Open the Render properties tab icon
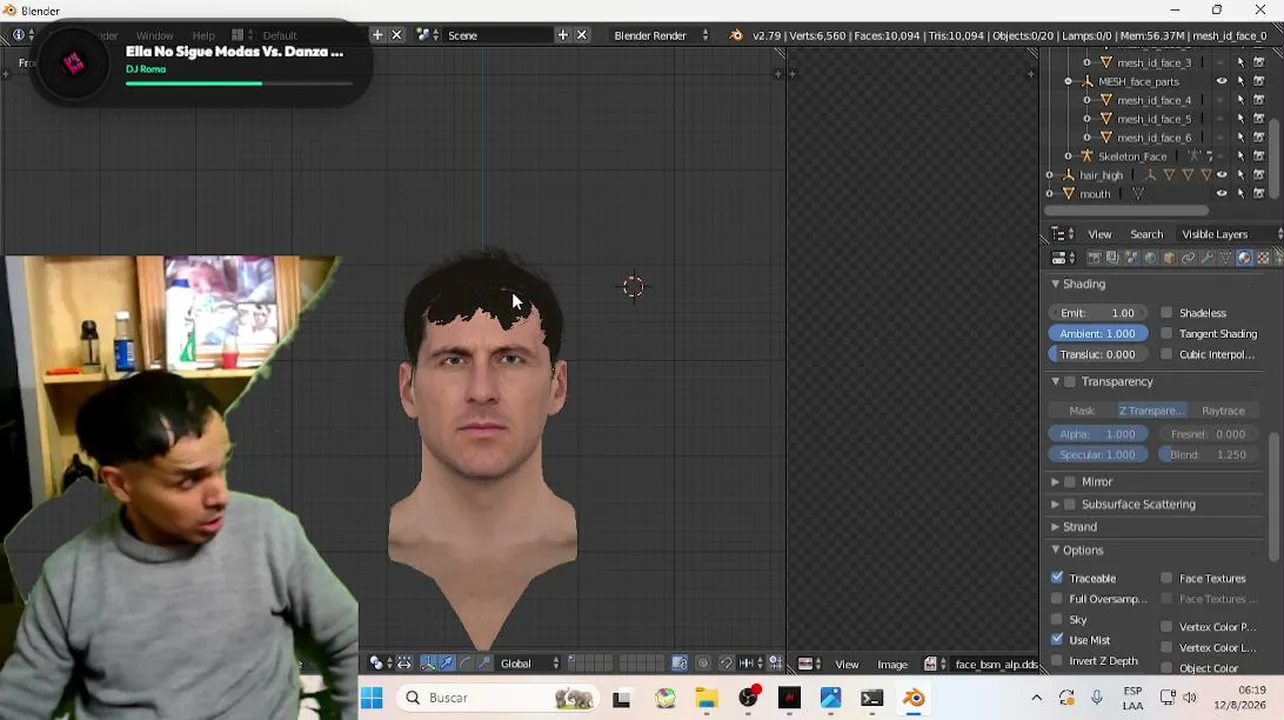The image size is (1284, 720). (x=1094, y=258)
